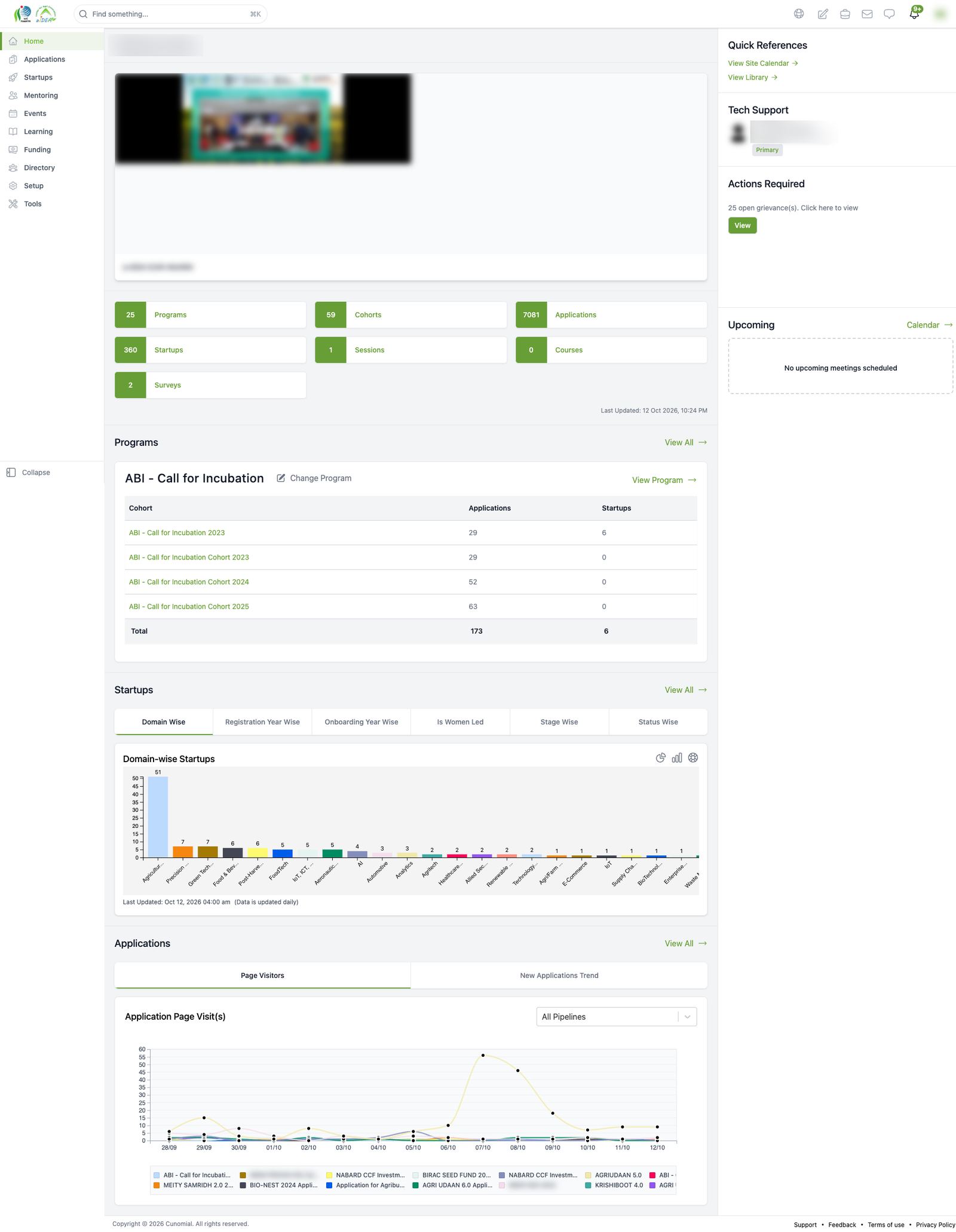Click View All next to Startups
The width and height of the screenshot is (956, 1232).
click(686, 690)
